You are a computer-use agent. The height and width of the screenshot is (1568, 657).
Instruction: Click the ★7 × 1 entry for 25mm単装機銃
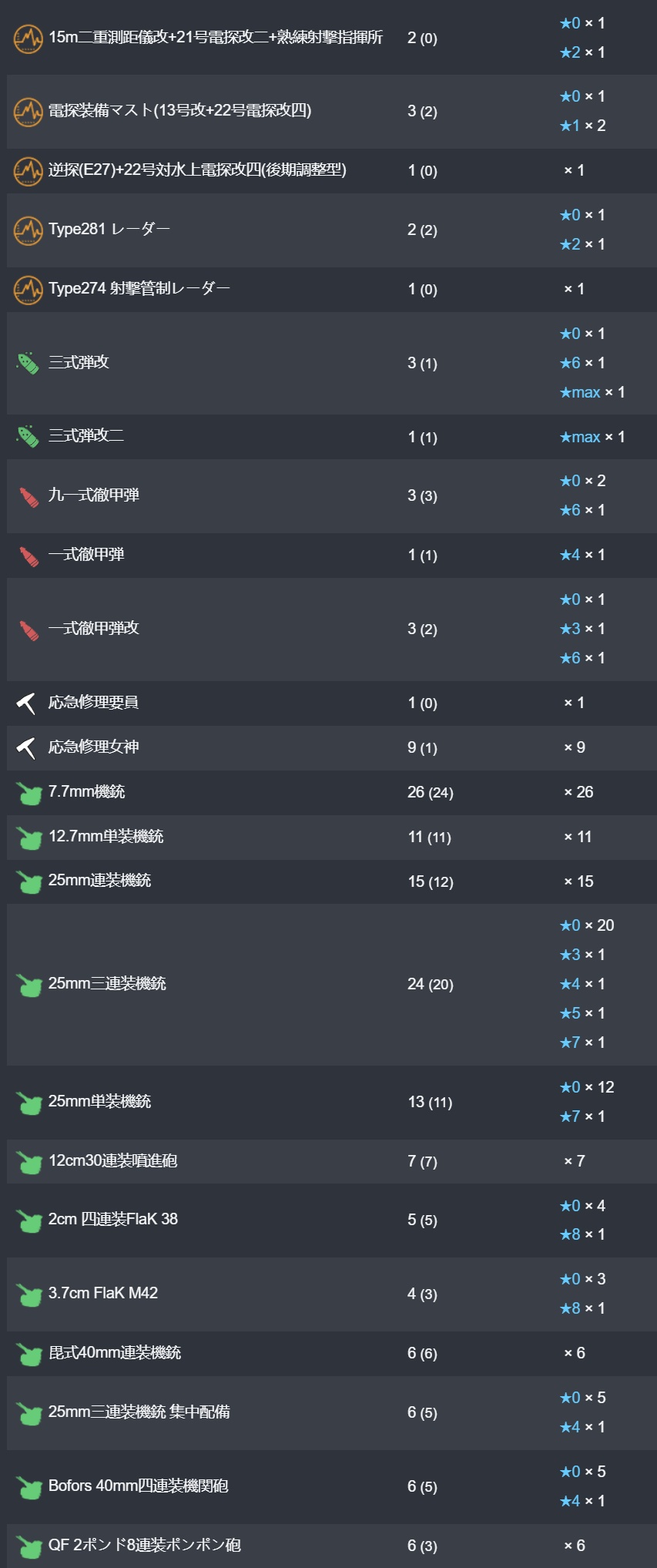point(582,1116)
